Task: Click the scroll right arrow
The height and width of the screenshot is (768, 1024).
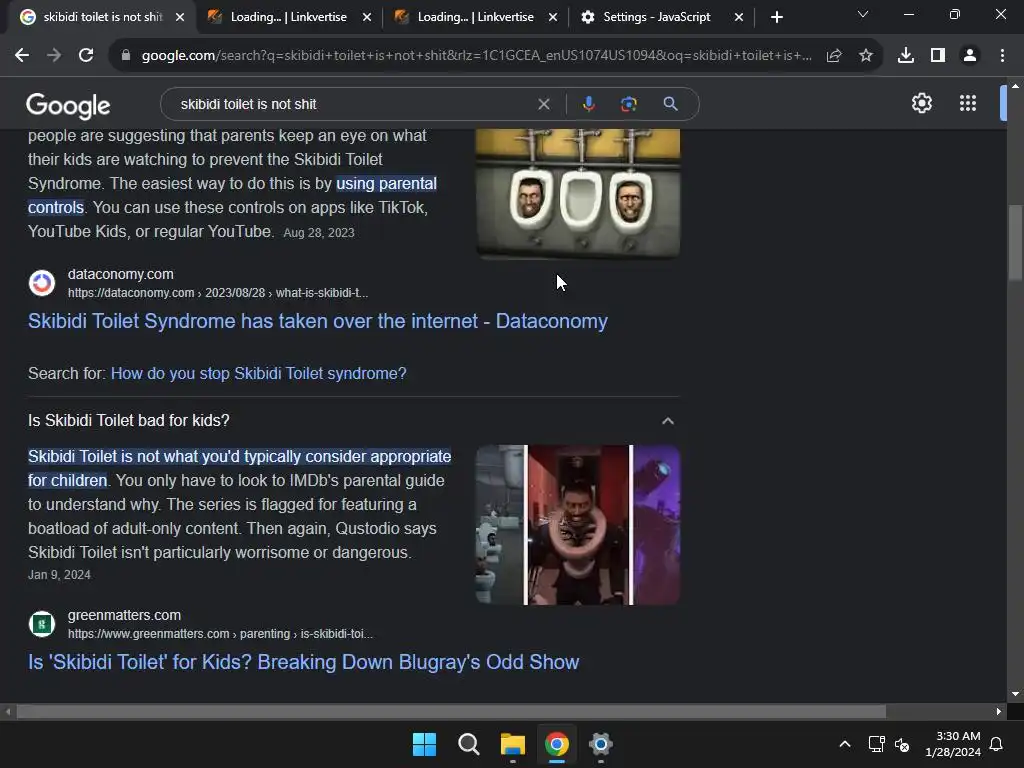Action: coord(999,711)
